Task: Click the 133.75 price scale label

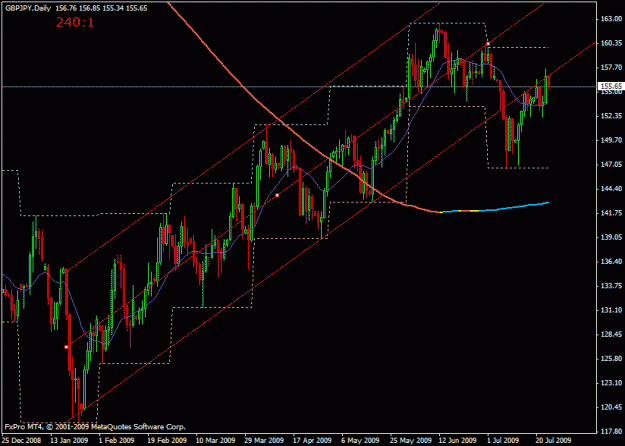Action: tap(611, 286)
